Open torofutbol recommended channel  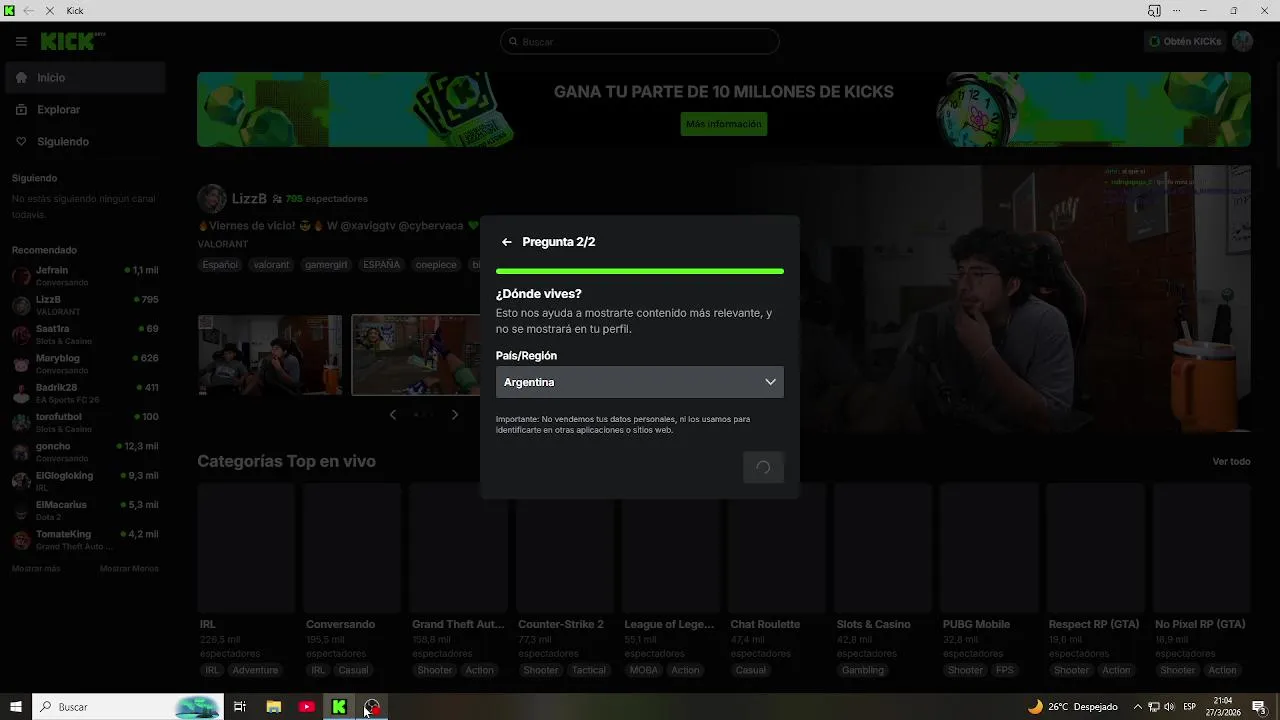(85, 422)
